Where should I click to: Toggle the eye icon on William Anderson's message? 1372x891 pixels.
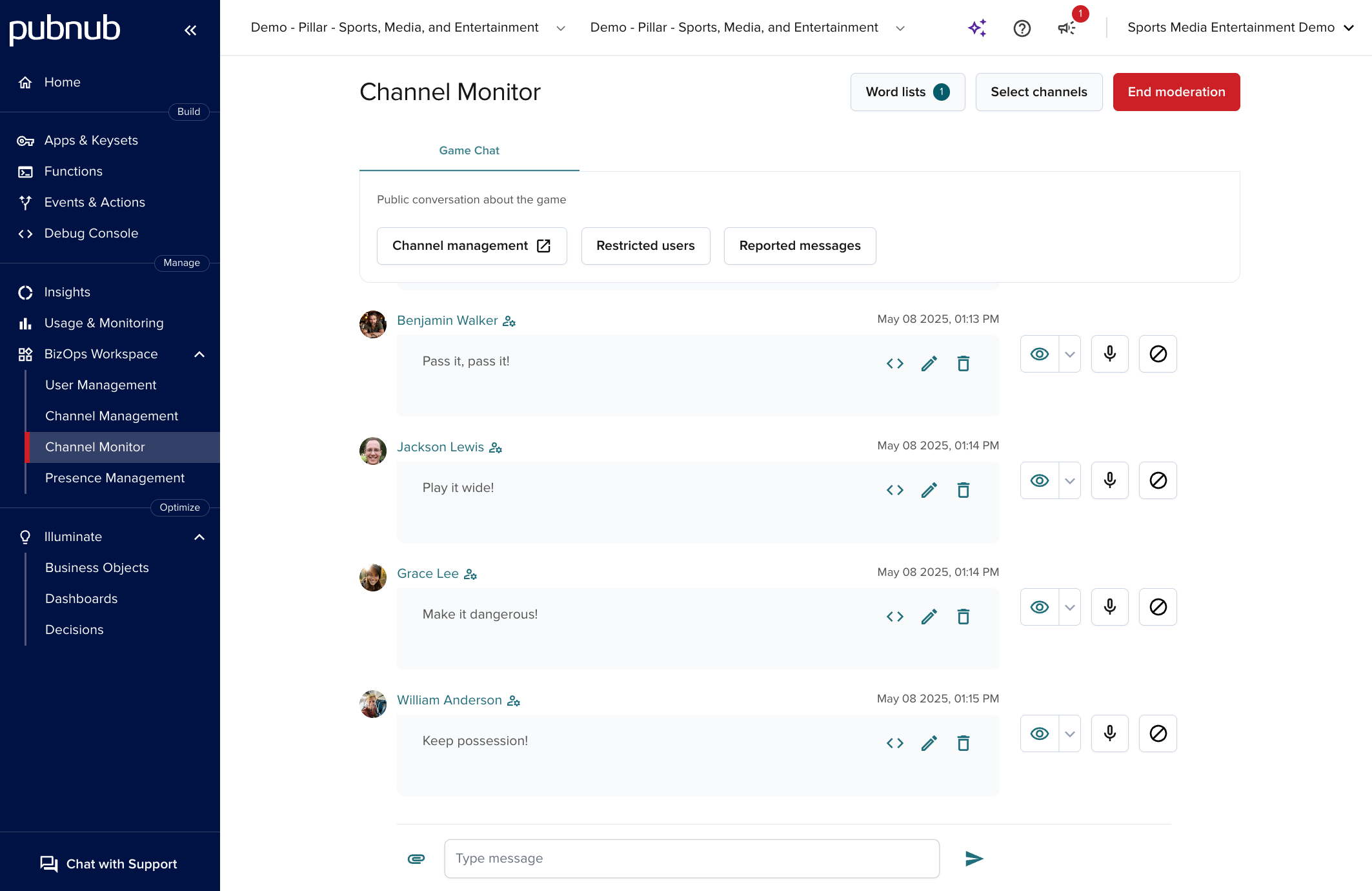[1039, 733]
